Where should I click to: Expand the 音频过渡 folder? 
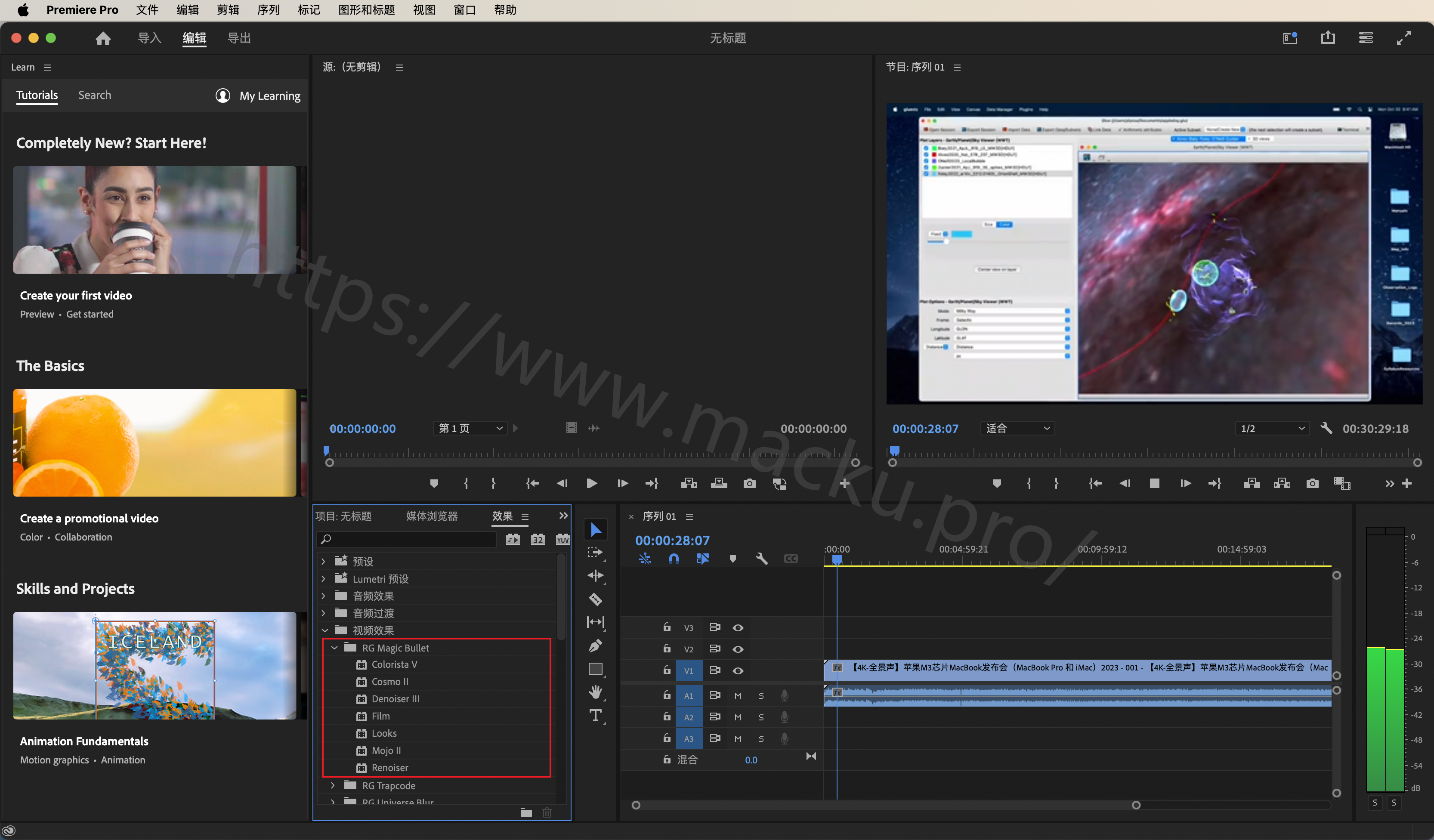[324, 613]
